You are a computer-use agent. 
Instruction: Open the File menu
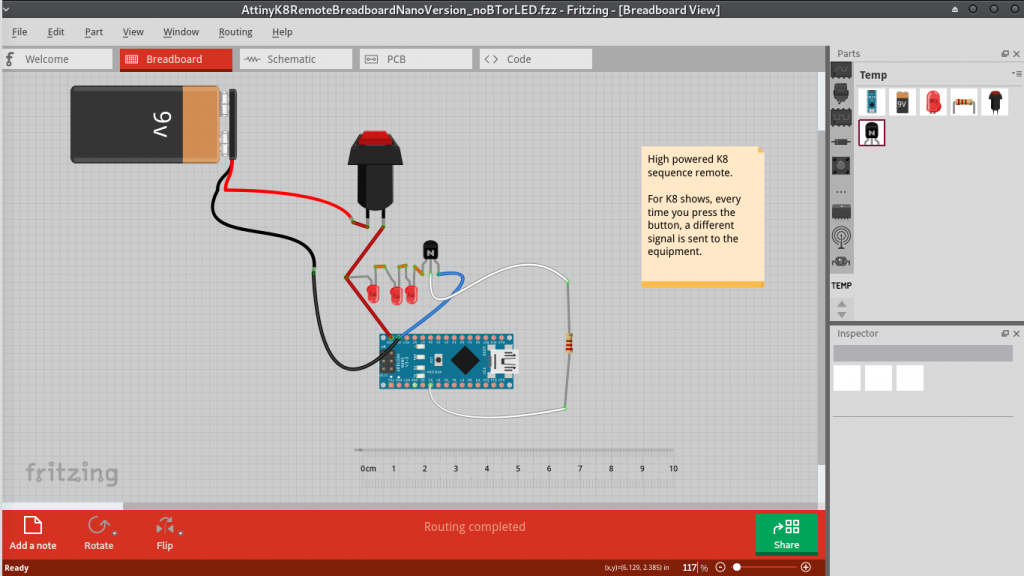(20, 32)
